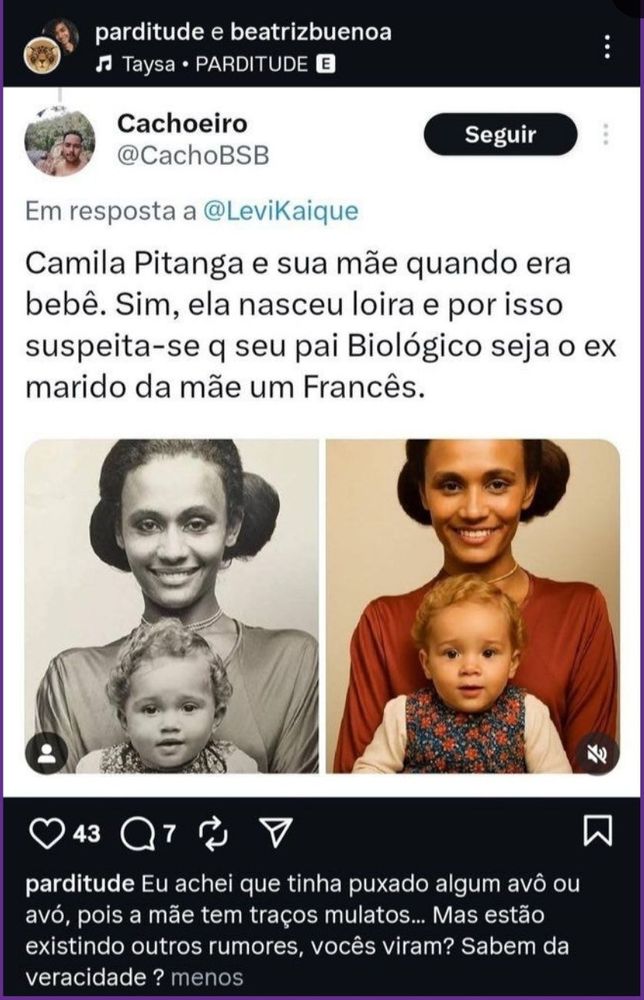Screen dimensions: 644x1000
Task: Share the post with the paper plane icon
Action: pos(277,832)
